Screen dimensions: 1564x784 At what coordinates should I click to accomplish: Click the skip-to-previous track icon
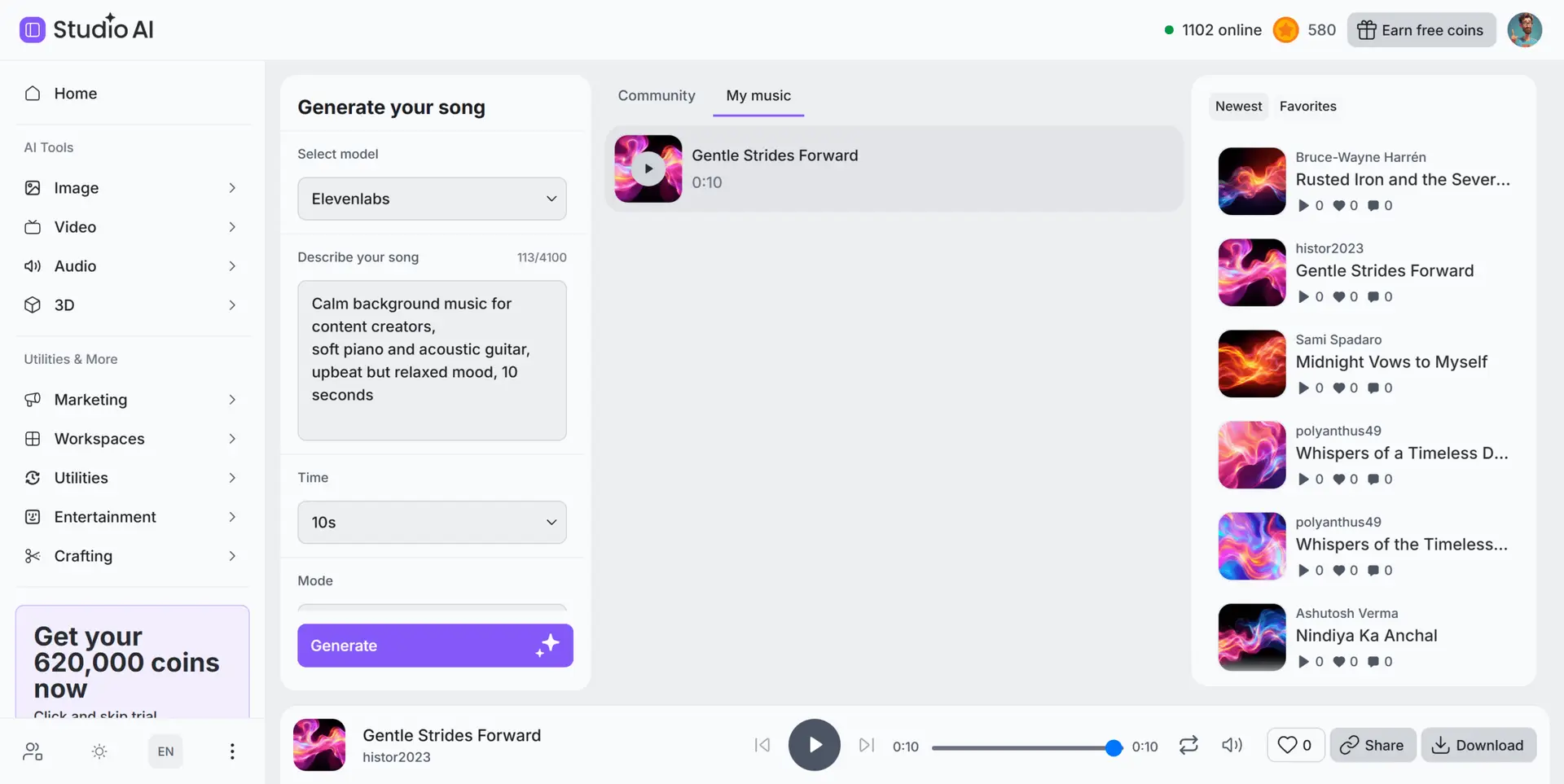tap(762, 745)
